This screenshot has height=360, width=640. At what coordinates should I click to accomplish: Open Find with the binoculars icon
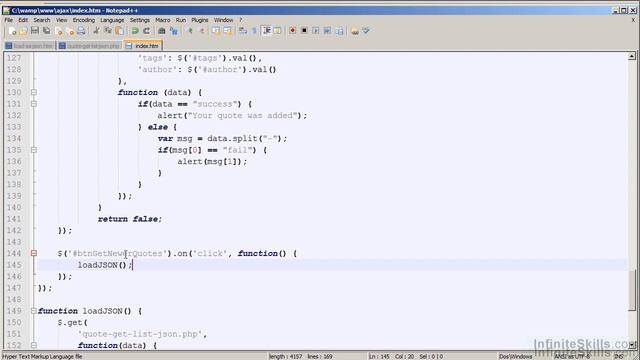(162, 31)
